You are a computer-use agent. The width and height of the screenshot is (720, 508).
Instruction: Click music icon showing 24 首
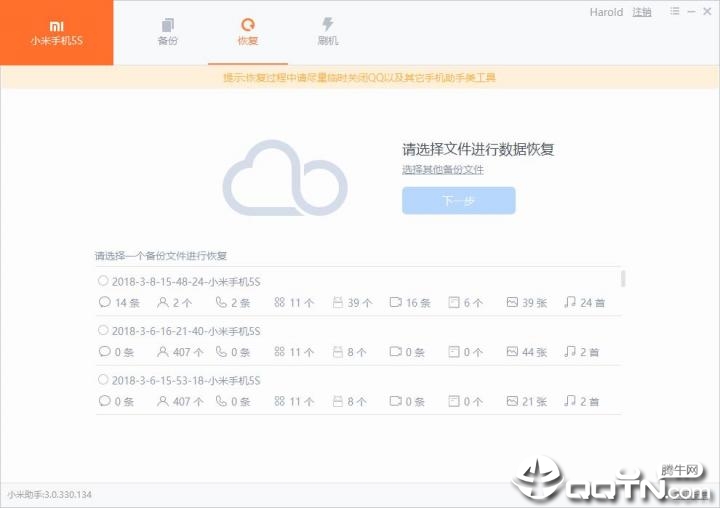pyautogui.click(x=570, y=302)
